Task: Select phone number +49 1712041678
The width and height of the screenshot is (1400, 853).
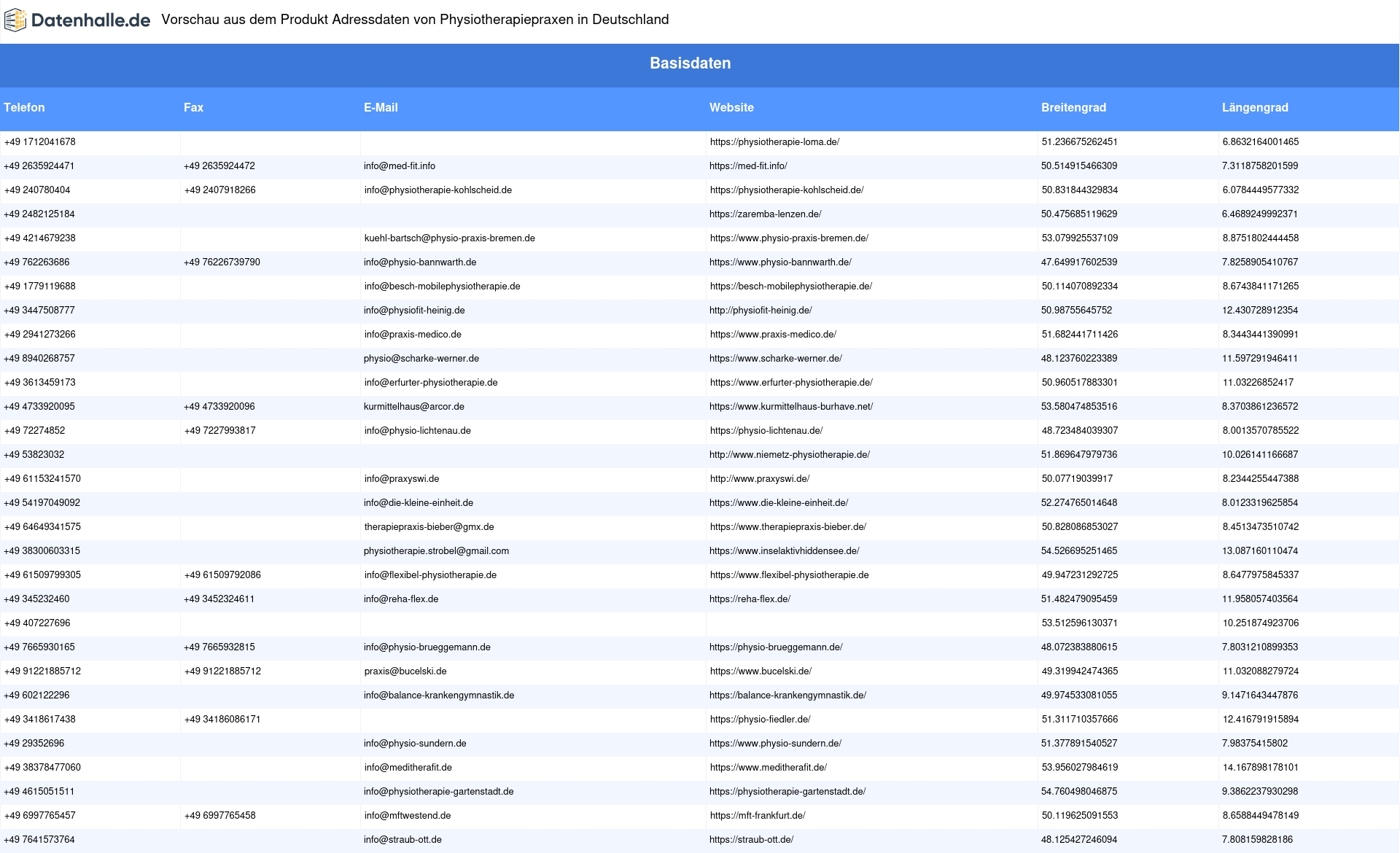Action: pos(40,142)
